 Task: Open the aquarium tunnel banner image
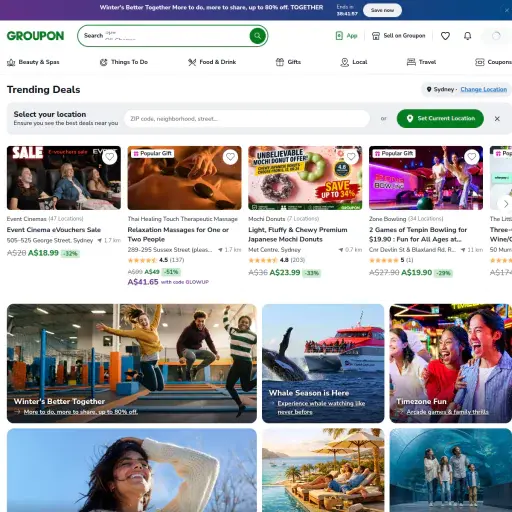(x=450, y=470)
